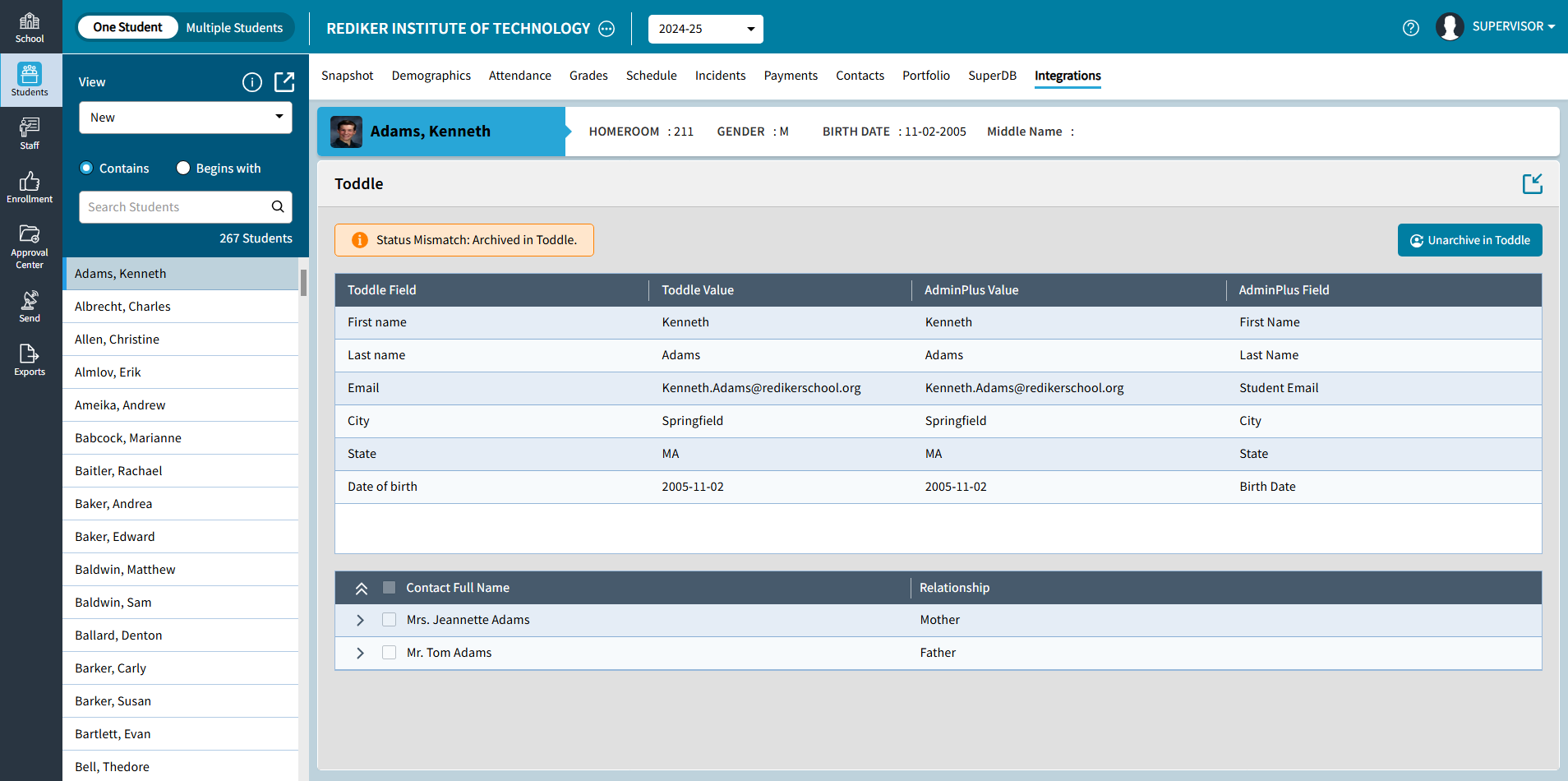This screenshot has width=1568, height=781.
Task: Select Adams, Kenneth in the student list
Action: 181,274
